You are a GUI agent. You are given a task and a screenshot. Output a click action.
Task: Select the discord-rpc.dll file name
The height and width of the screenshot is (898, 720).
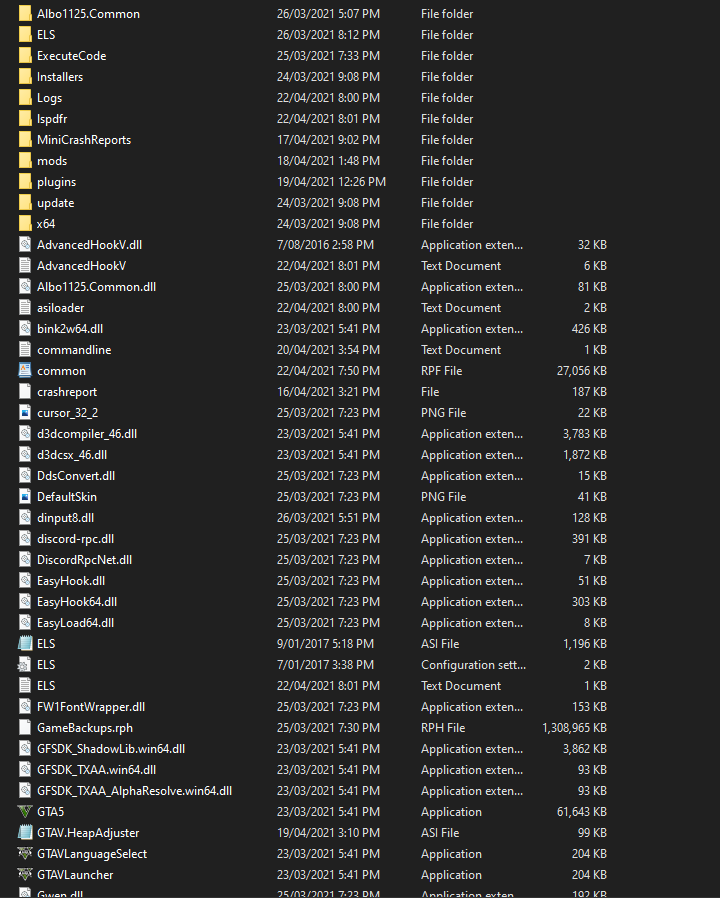[x=76, y=539]
